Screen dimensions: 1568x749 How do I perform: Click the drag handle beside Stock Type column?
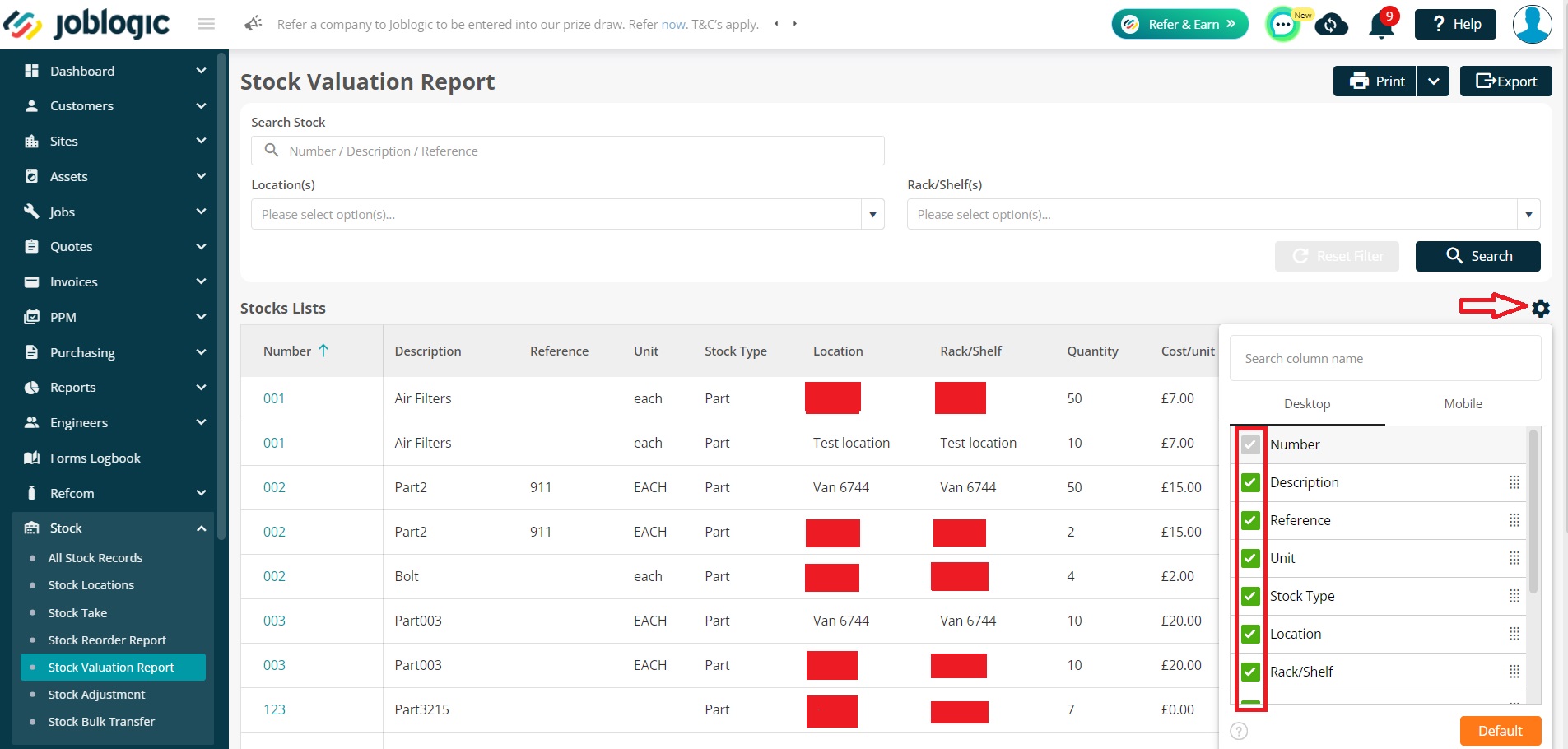coord(1514,596)
